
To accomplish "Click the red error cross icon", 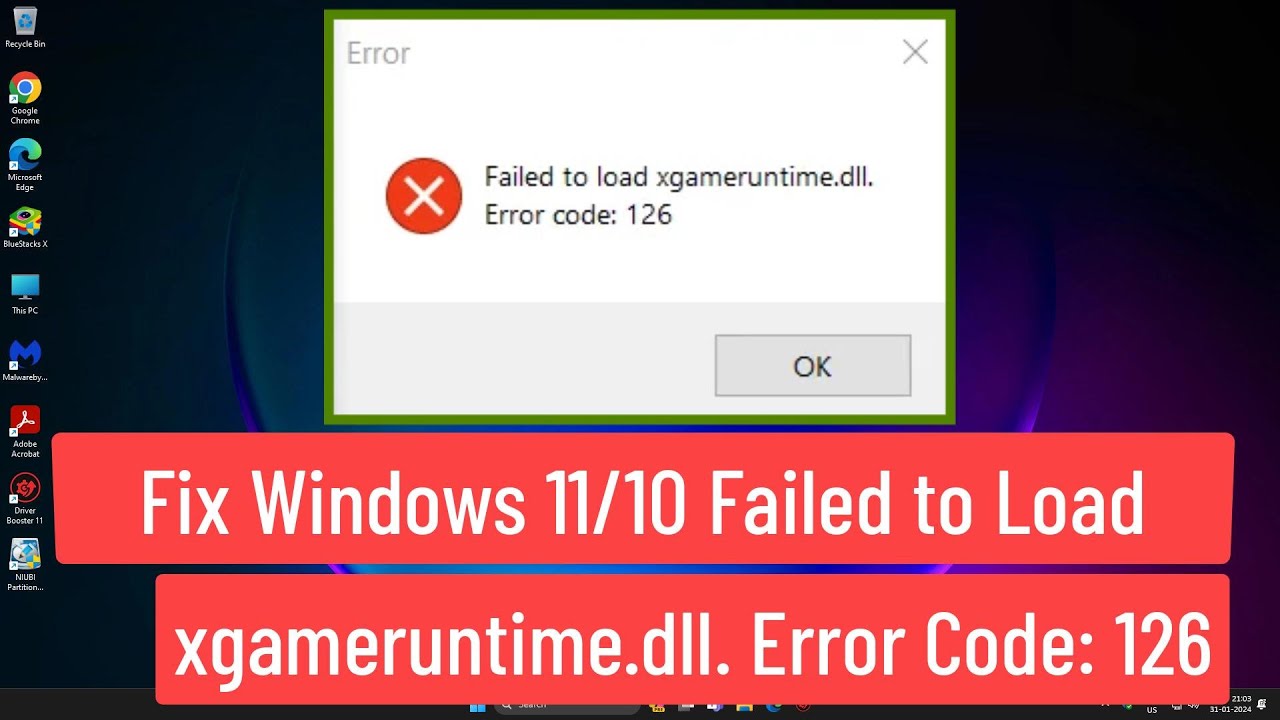I will point(424,196).
